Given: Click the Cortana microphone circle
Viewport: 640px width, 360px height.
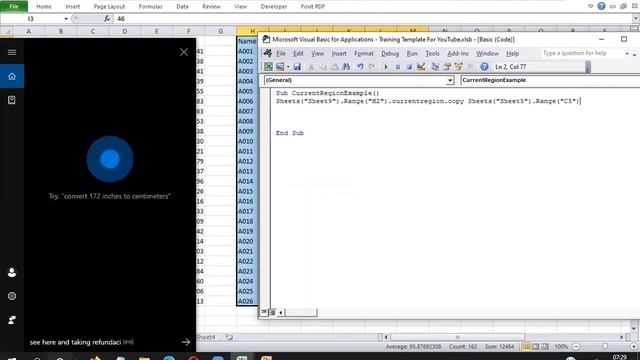Looking at the screenshot, I should tap(110, 159).
